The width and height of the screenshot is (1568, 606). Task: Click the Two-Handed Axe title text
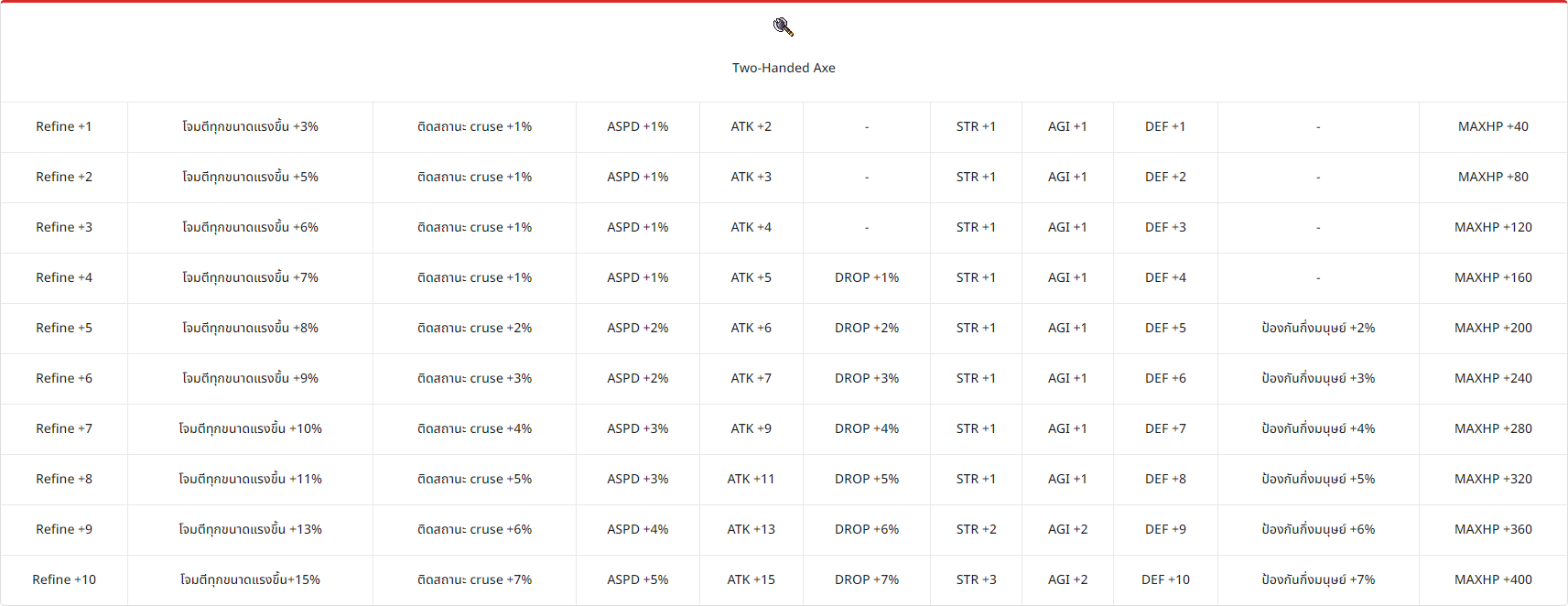[x=784, y=68]
